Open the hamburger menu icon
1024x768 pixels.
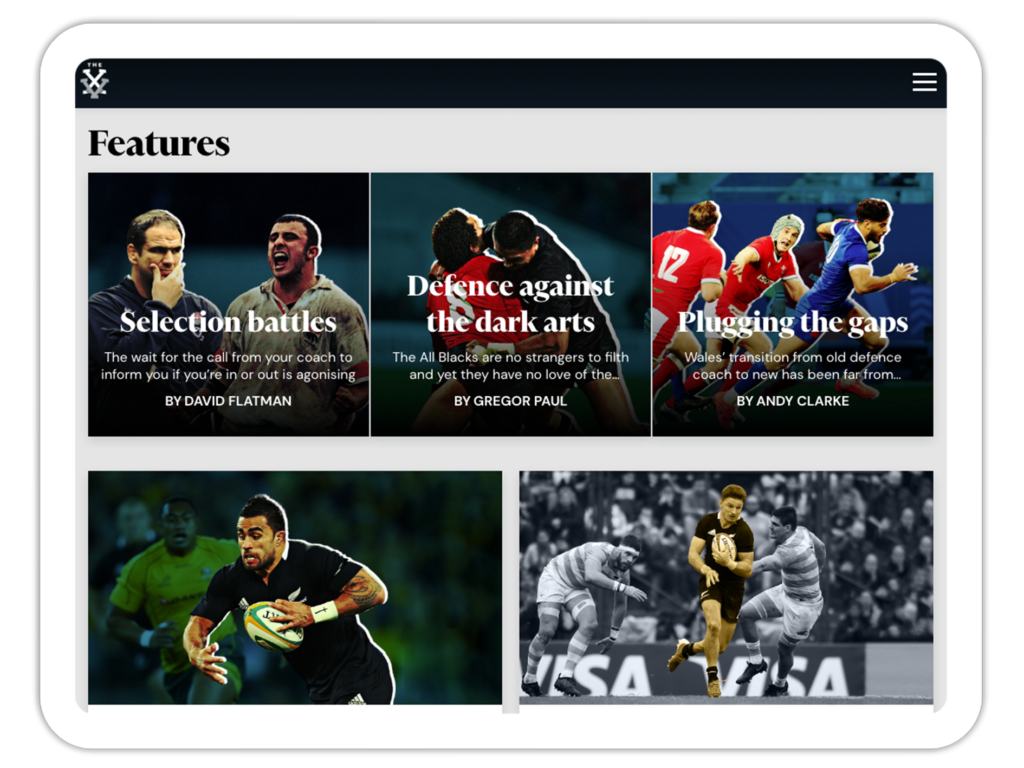(x=924, y=82)
